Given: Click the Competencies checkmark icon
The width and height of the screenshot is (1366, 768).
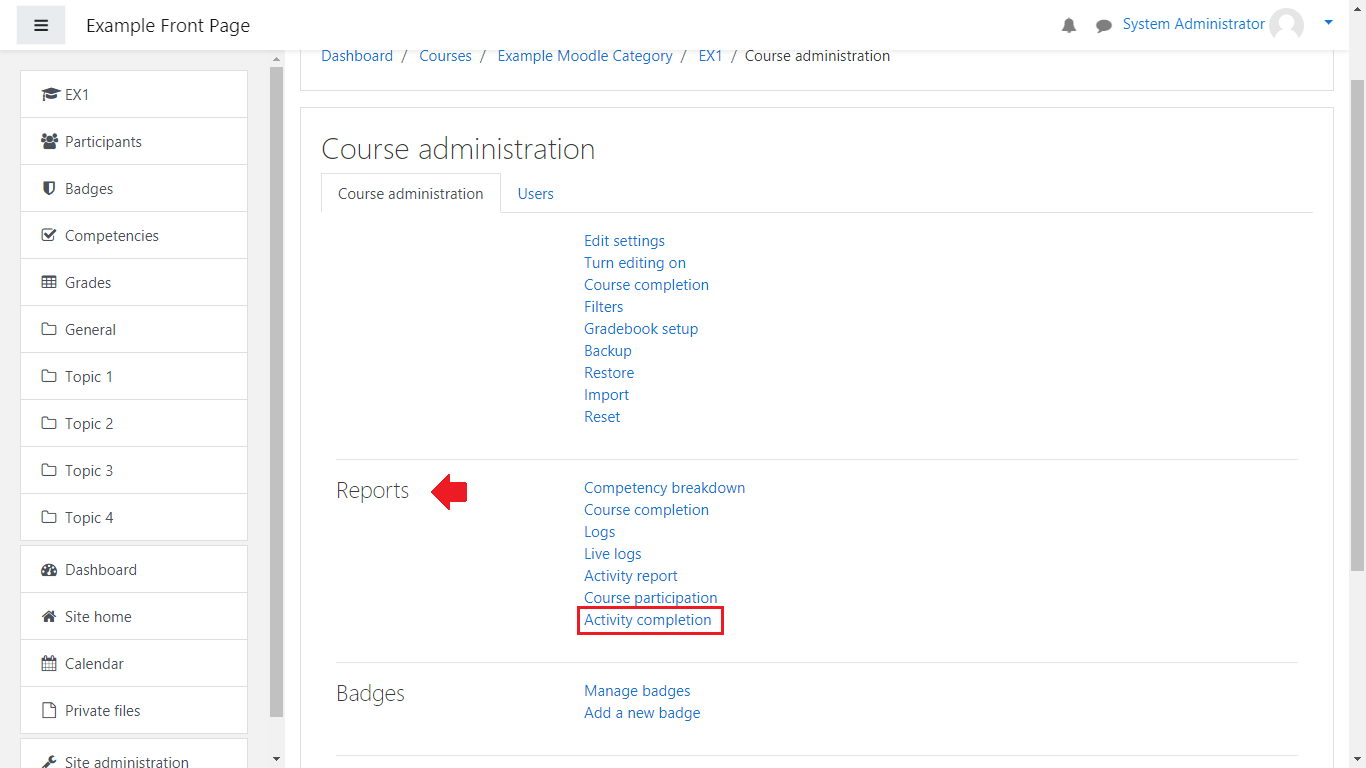Looking at the screenshot, I should coord(49,236).
